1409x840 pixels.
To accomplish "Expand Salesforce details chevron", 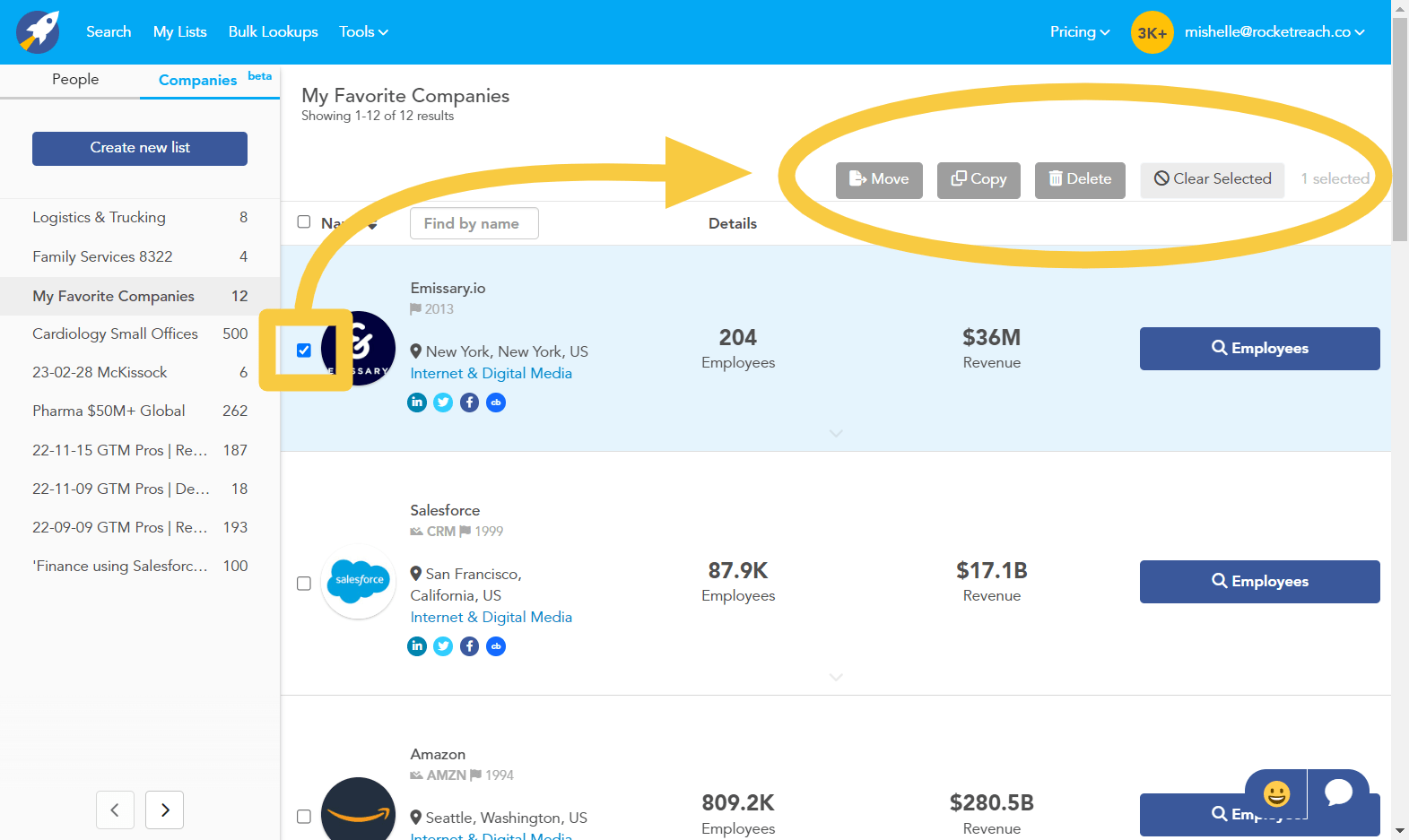I will 836,678.
